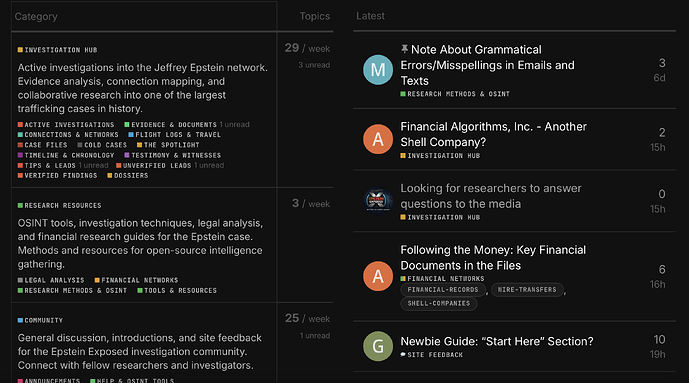The height and width of the screenshot is (383, 689).
Task: Click 19h activity time on Newbie Guide
Action: 658,354
